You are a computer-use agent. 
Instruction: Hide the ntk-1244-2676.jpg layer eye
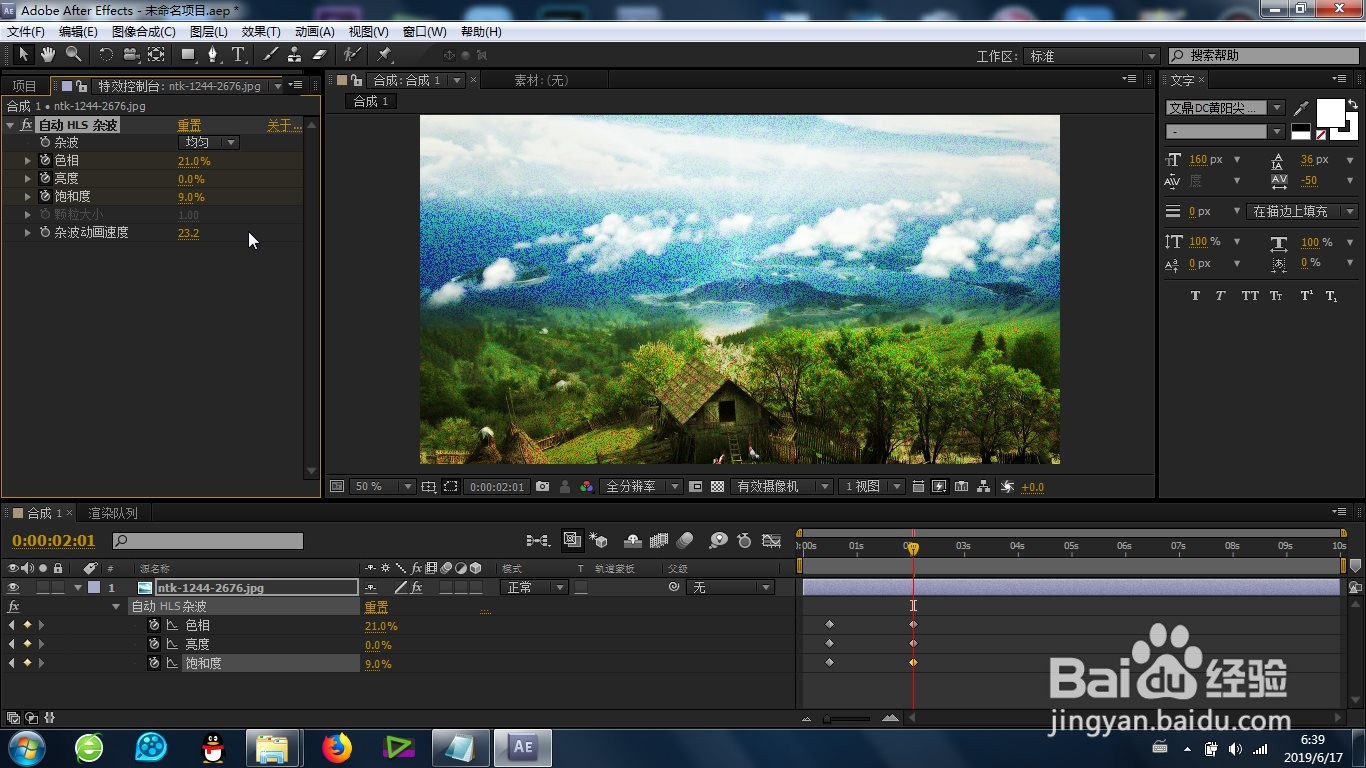(x=14, y=588)
